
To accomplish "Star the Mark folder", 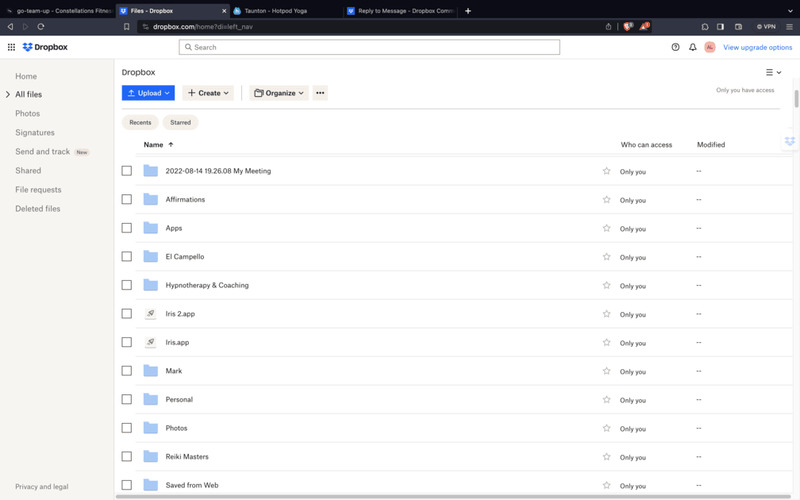I will coord(606,371).
